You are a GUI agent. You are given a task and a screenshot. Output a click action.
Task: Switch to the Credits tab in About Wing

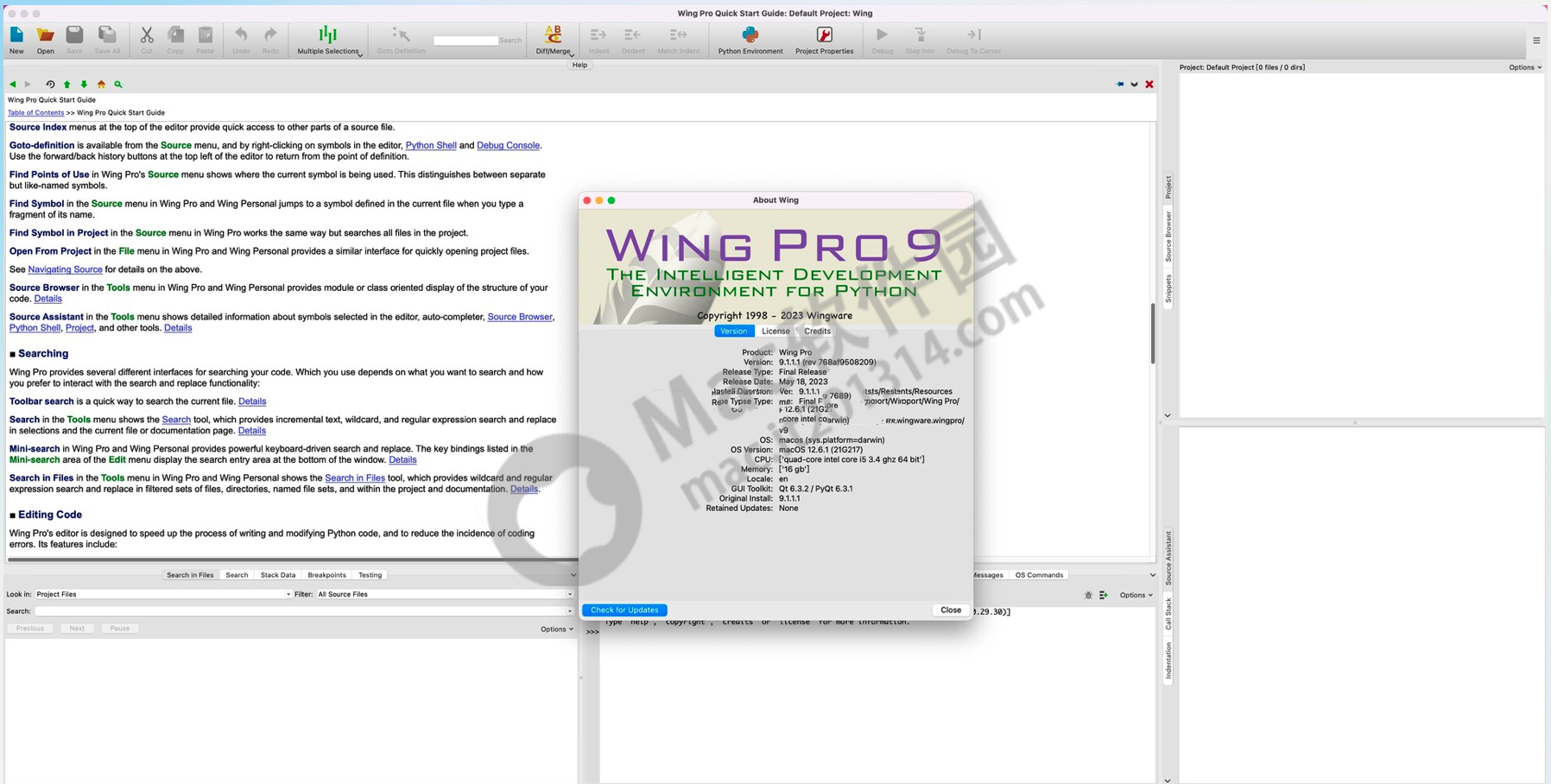click(x=817, y=332)
